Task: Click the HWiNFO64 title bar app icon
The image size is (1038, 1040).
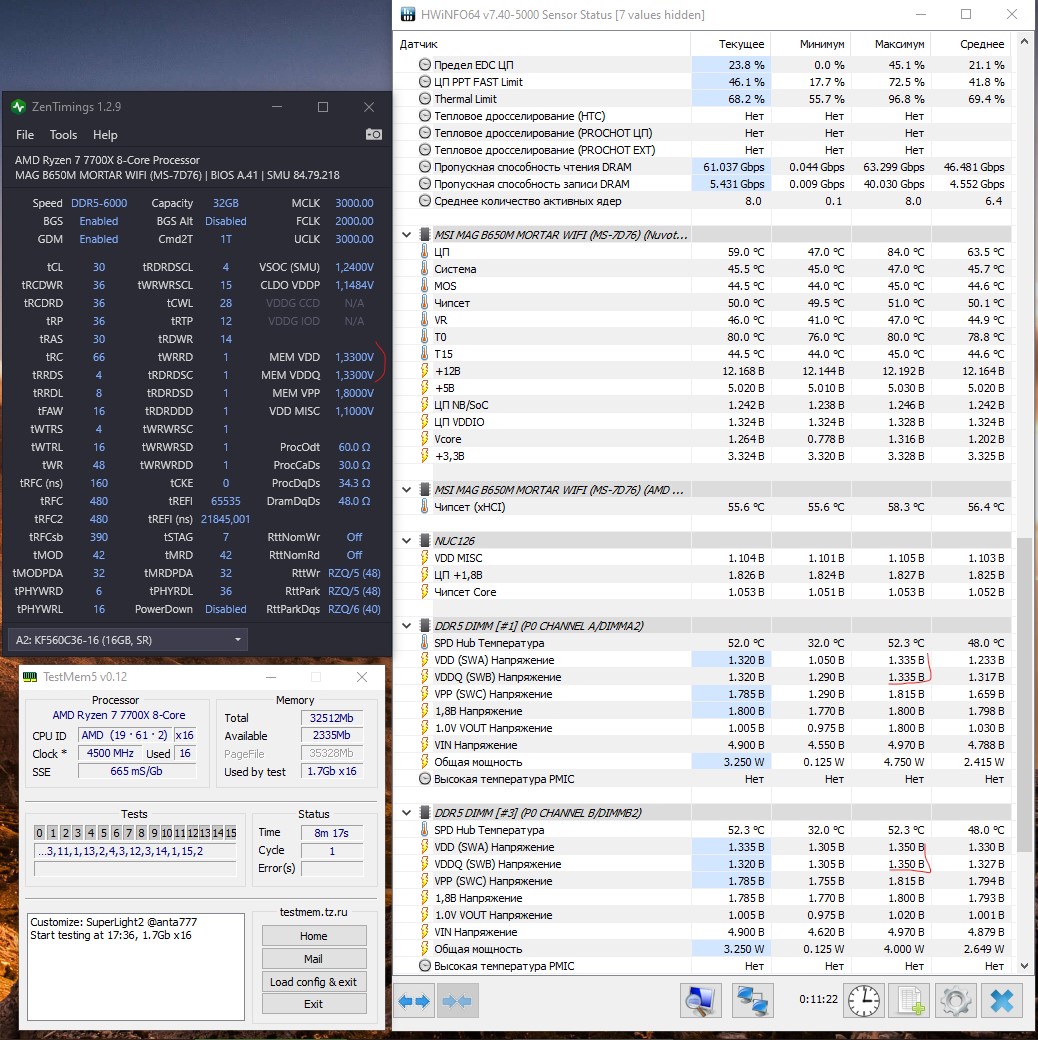Action: pyautogui.click(x=407, y=14)
